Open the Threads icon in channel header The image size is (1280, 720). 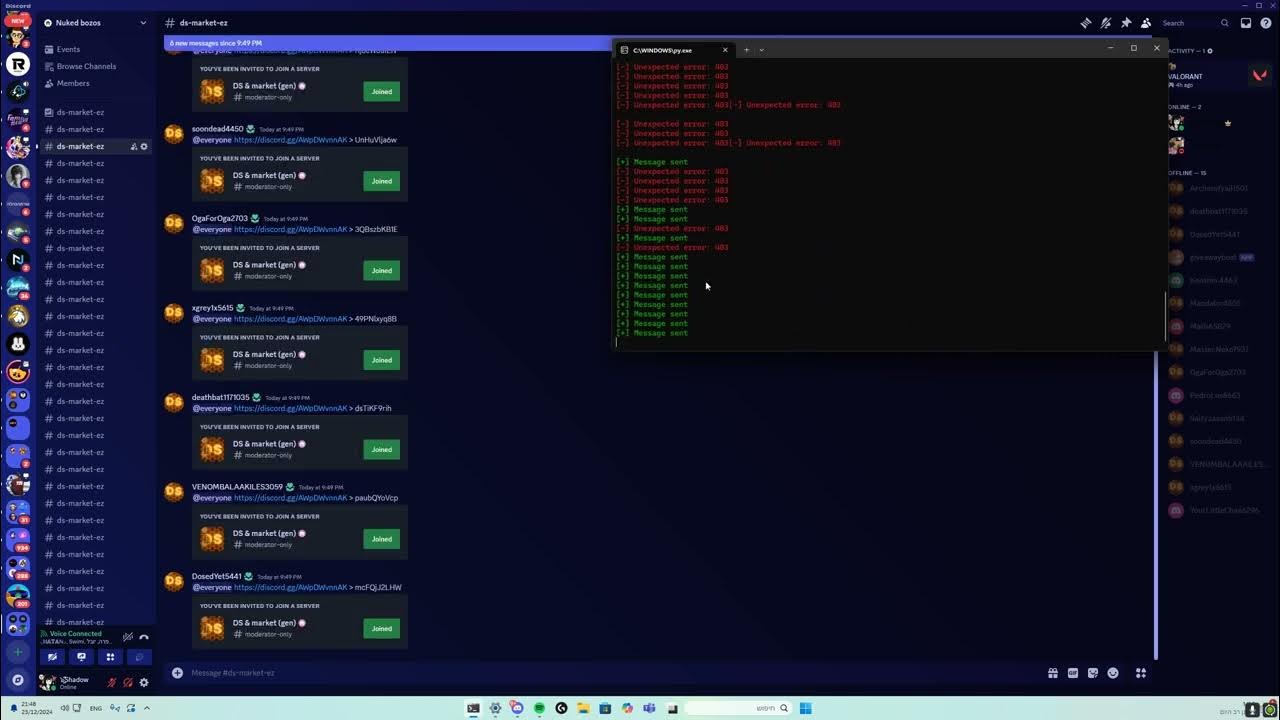pos(1086,23)
